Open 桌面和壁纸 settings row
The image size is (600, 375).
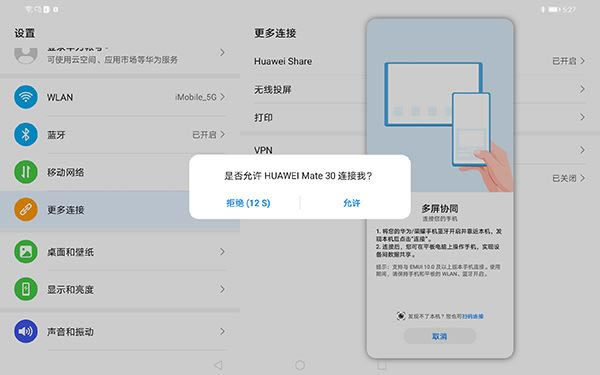point(120,252)
